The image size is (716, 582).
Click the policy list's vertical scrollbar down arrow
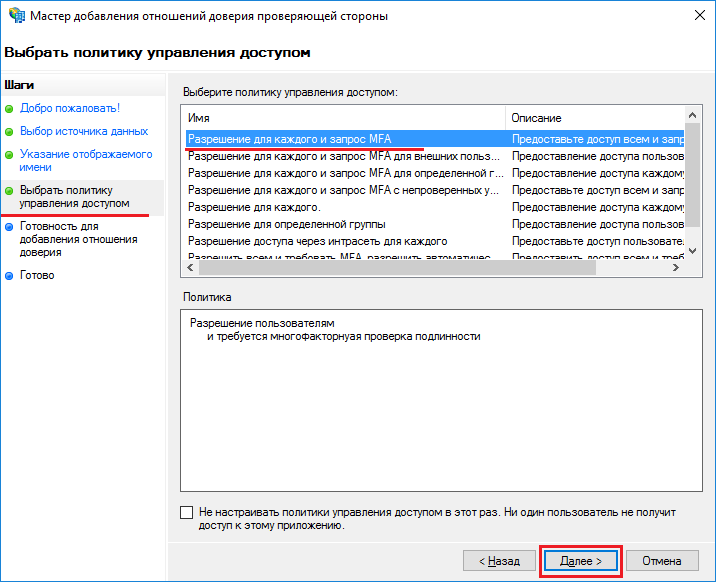click(694, 250)
